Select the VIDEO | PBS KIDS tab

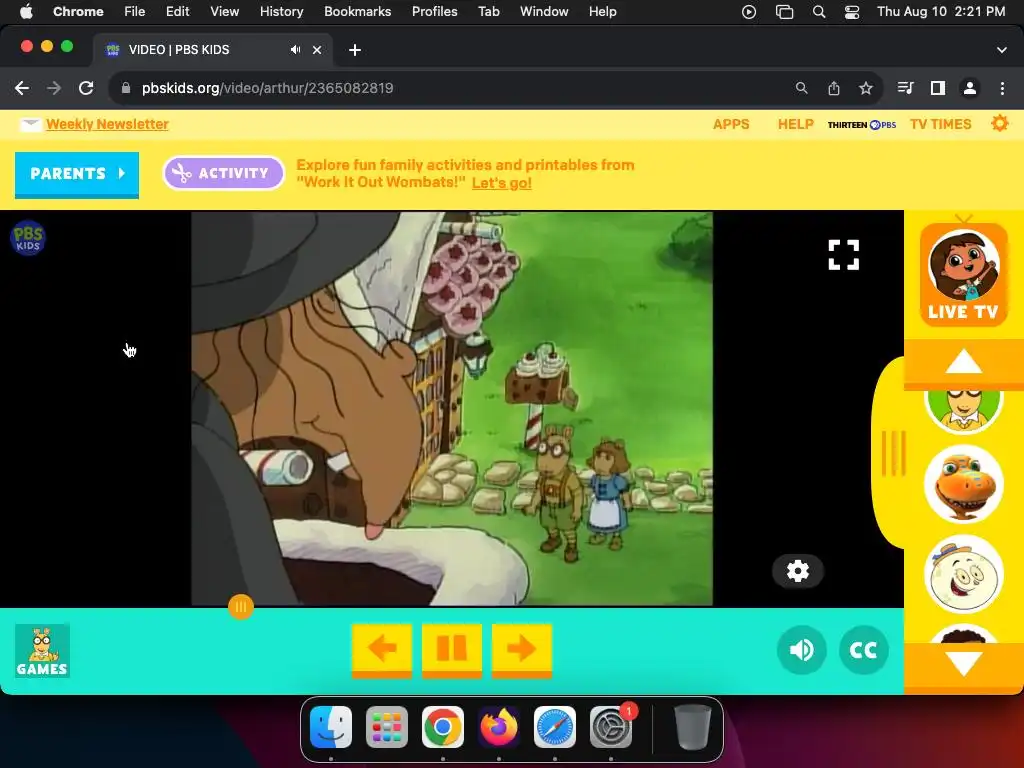[x=212, y=50]
